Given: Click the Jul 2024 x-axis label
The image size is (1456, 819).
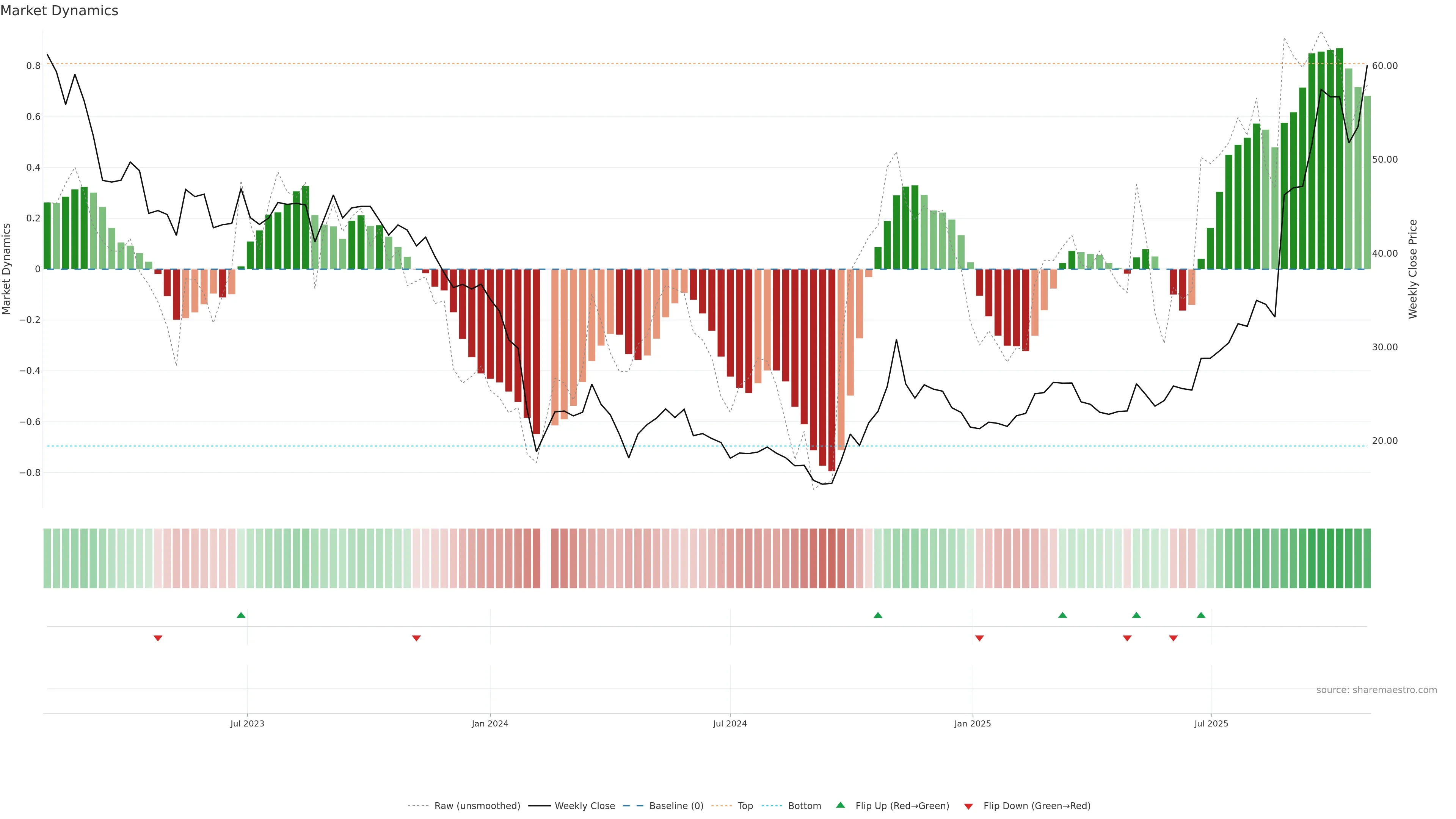Looking at the screenshot, I should [730, 723].
